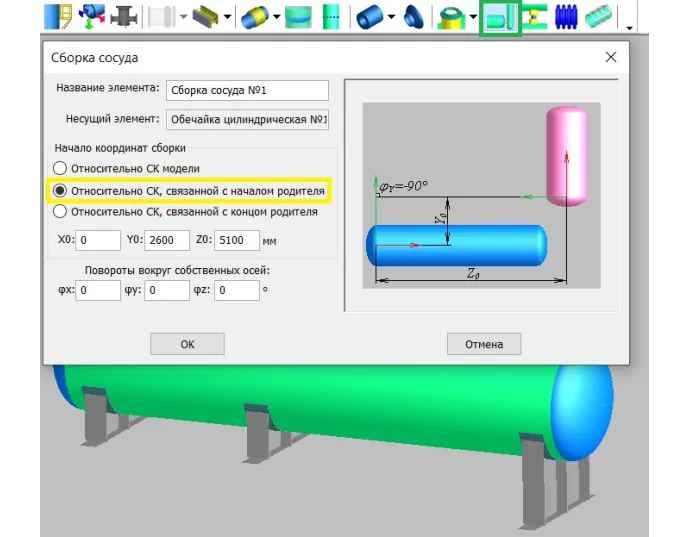This screenshot has width=688, height=537.
Task: Expand dropdown arrow beside saddle support icon
Action: pos(229,18)
